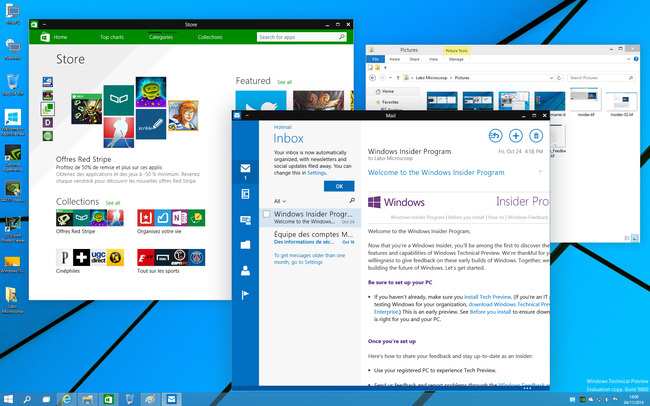The width and height of the screenshot is (650, 406).
Task: Open recent locations dropdown in Pictures explorer
Action: (390, 78)
